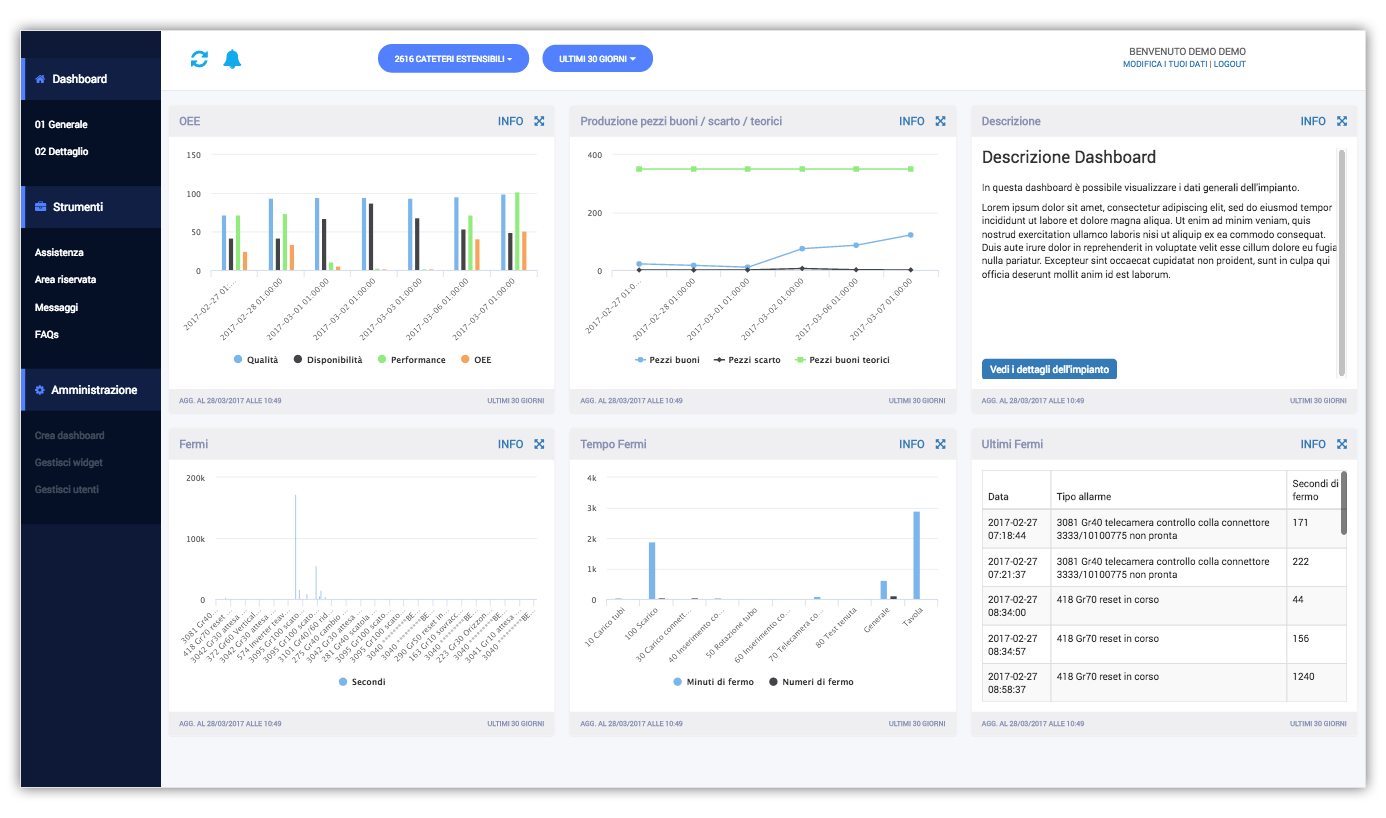This screenshot has height=818, width=1386.
Task: Click the refresh icon in the header
Action: point(199,59)
